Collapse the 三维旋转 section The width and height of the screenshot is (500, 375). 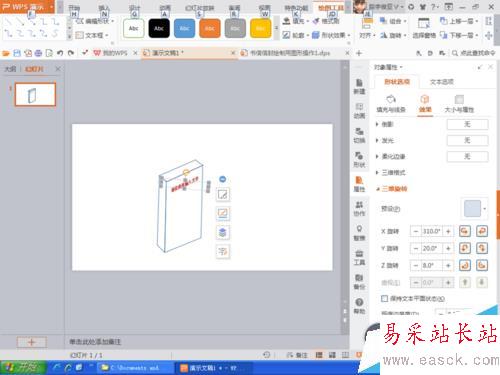[x=391, y=189]
